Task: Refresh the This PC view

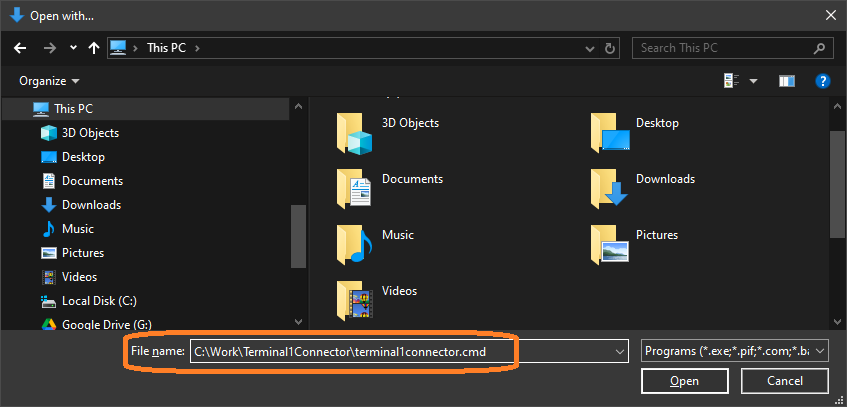Action: [609, 48]
